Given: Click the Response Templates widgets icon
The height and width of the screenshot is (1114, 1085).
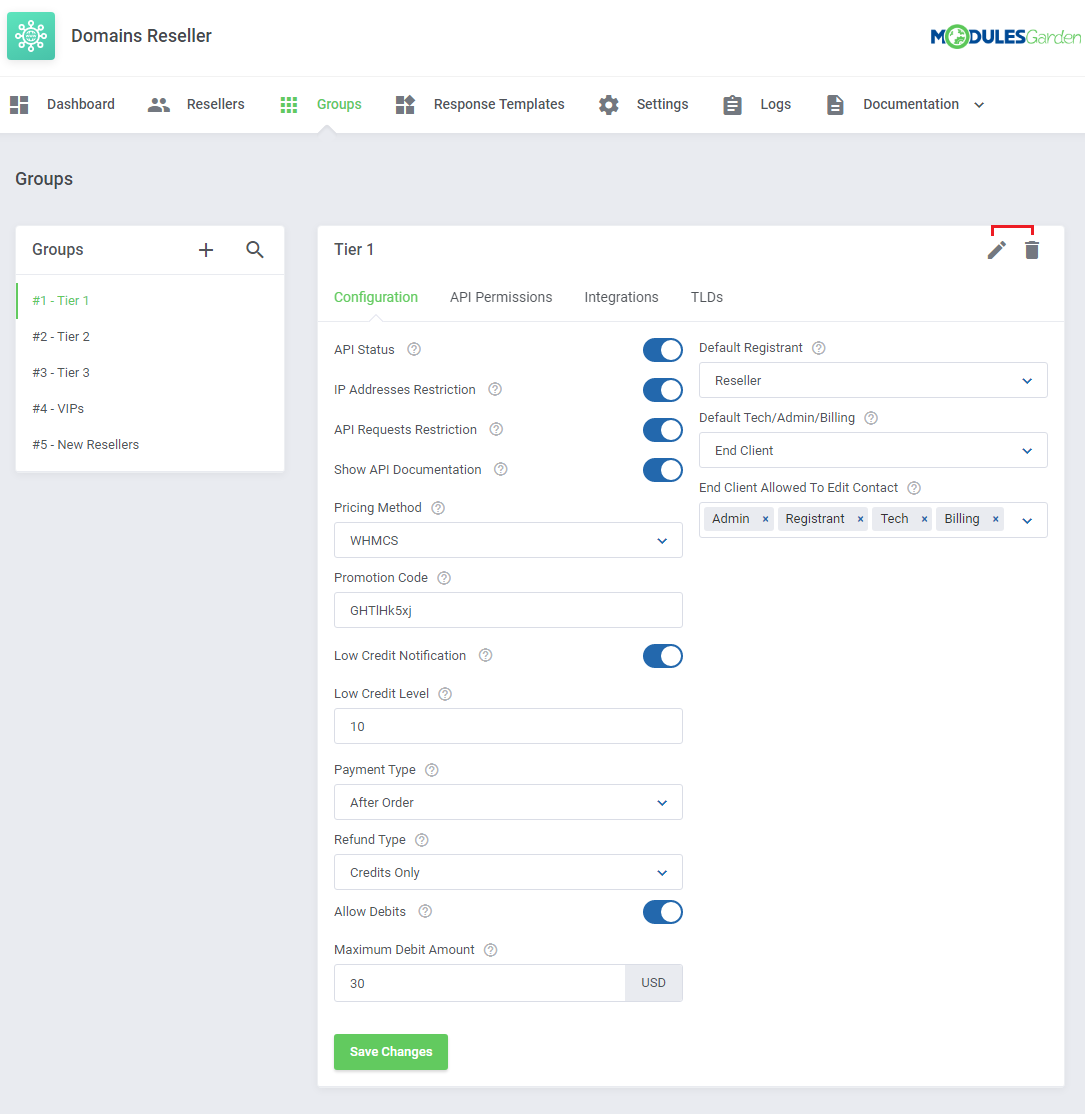Looking at the screenshot, I should [405, 104].
